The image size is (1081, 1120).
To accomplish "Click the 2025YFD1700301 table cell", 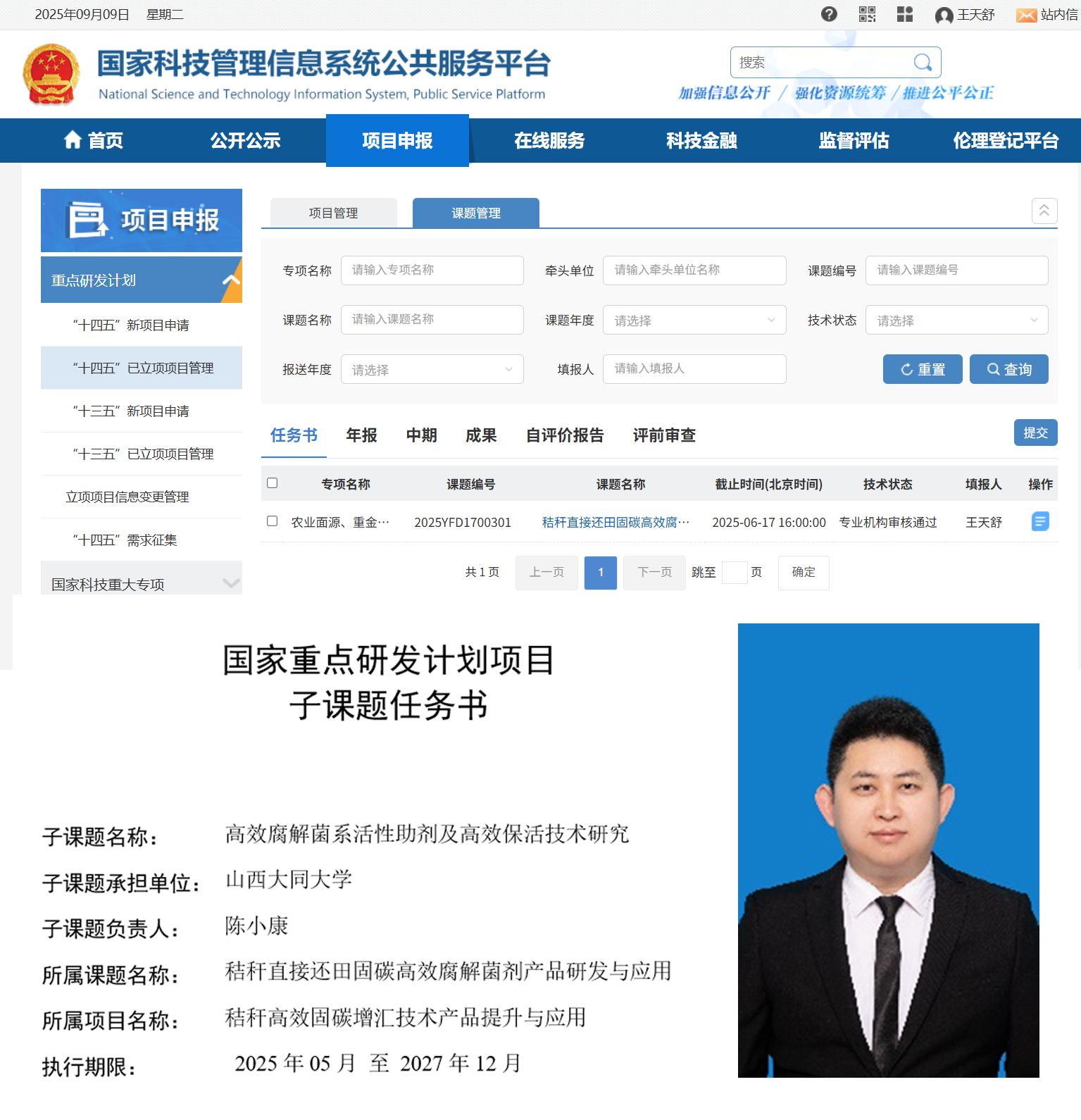I will click(x=463, y=522).
